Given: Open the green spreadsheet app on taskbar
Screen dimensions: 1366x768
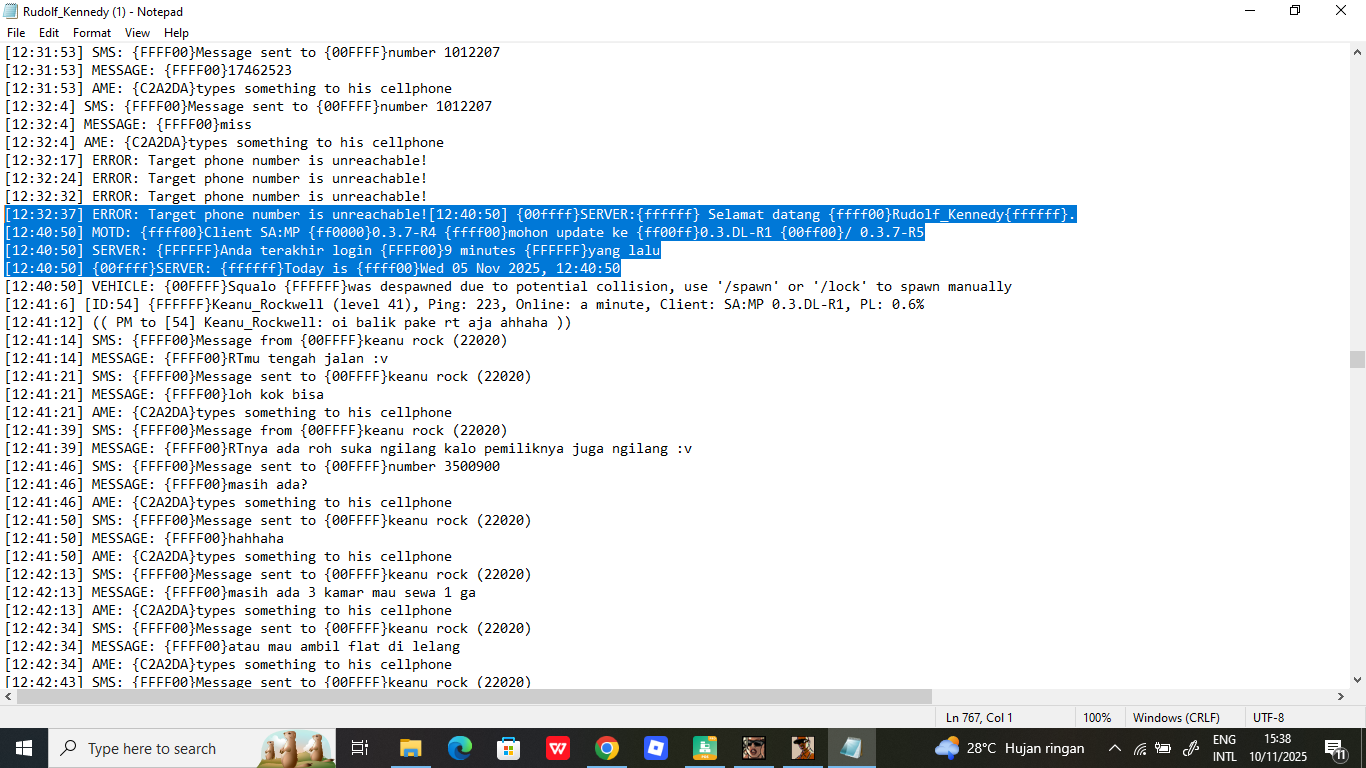Looking at the screenshot, I should [704, 748].
